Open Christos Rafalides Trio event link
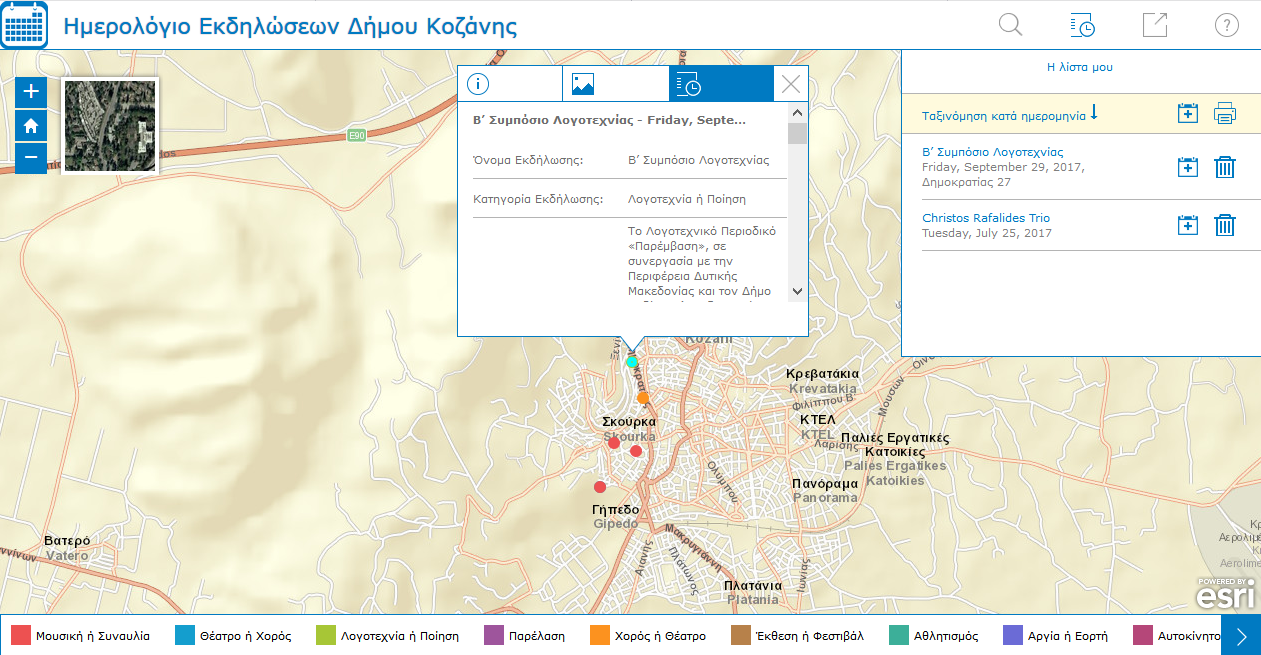The width and height of the screenshot is (1261, 655). (x=985, y=218)
